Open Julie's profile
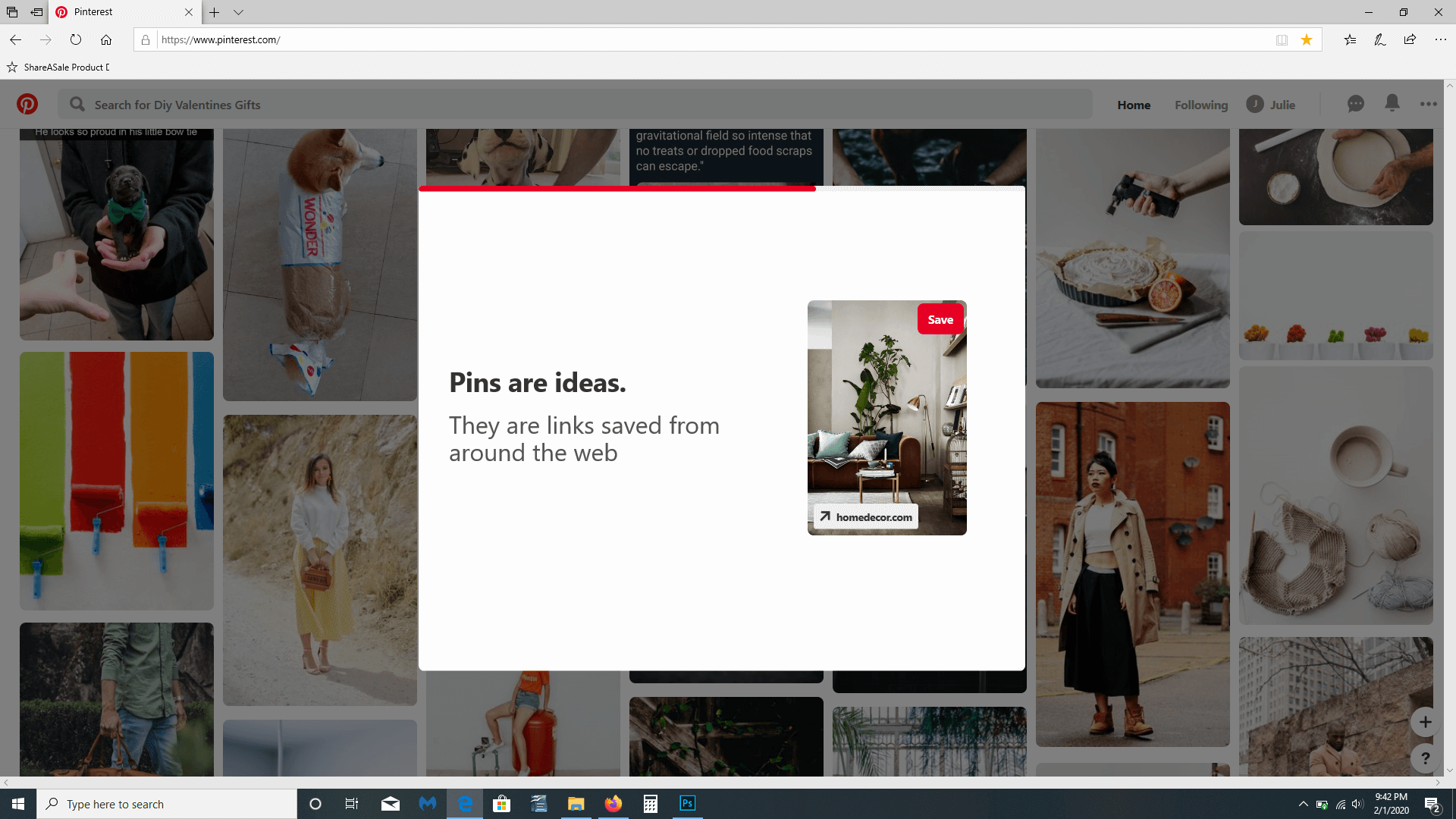The height and width of the screenshot is (819, 1456). click(x=1271, y=105)
